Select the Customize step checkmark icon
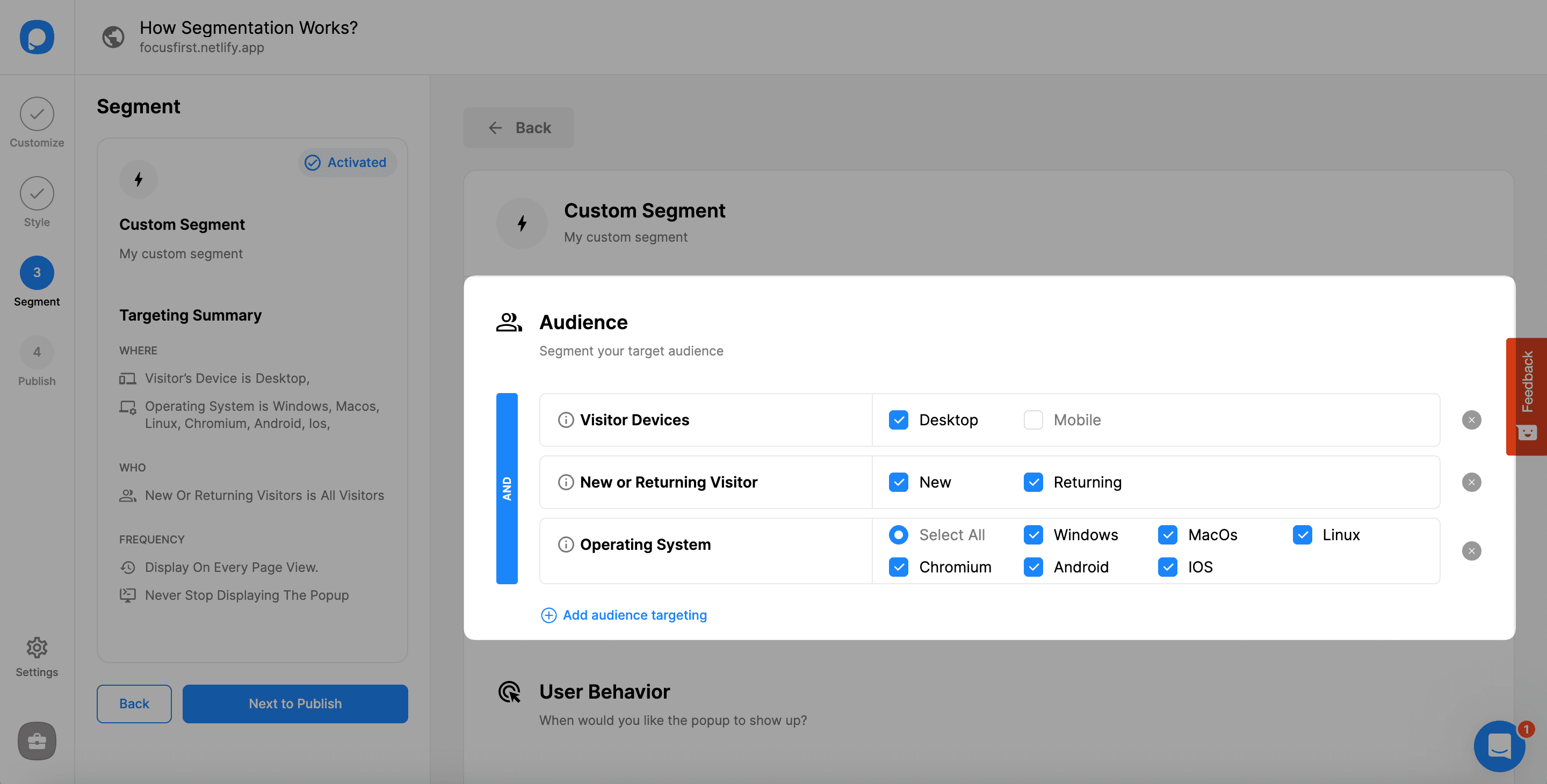Image resolution: width=1547 pixels, height=784 pixels. coord(36,113)
